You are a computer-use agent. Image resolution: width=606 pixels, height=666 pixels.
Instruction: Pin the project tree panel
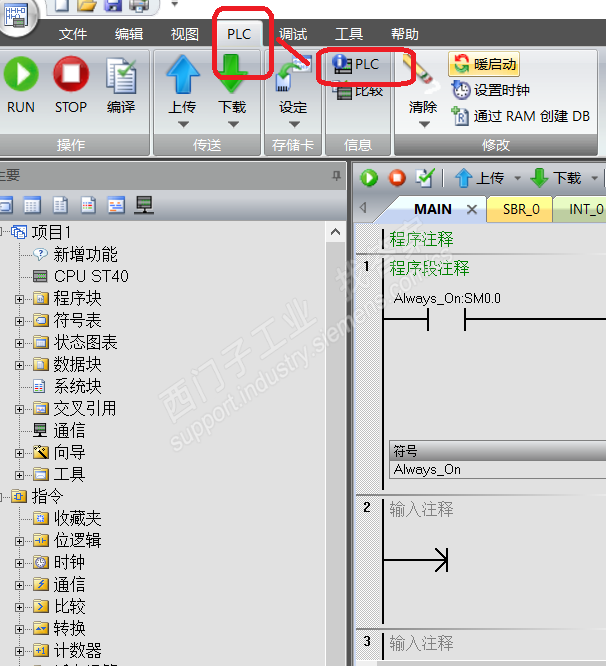point(336,175)
